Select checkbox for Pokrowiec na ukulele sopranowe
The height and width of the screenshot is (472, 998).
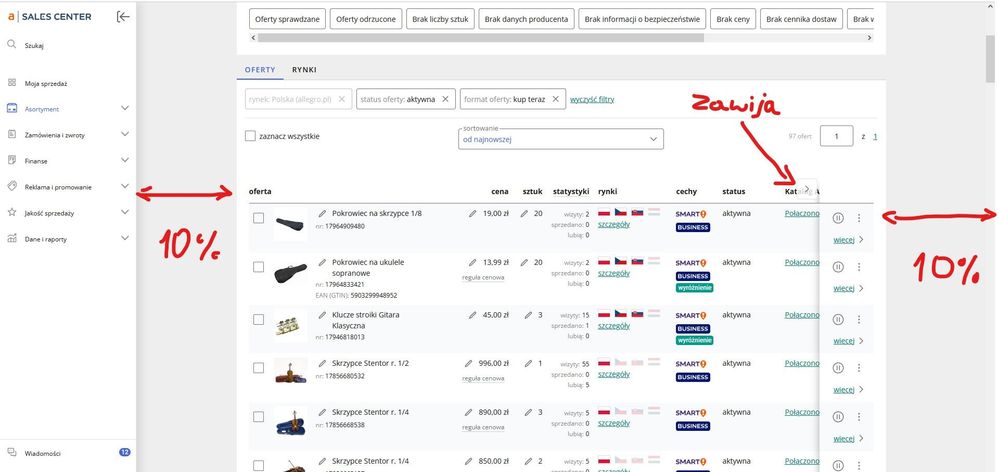coord(258,268)
